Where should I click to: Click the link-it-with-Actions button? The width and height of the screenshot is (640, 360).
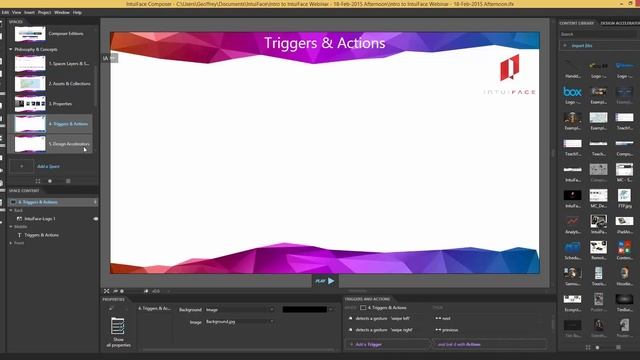pos(489,344)
